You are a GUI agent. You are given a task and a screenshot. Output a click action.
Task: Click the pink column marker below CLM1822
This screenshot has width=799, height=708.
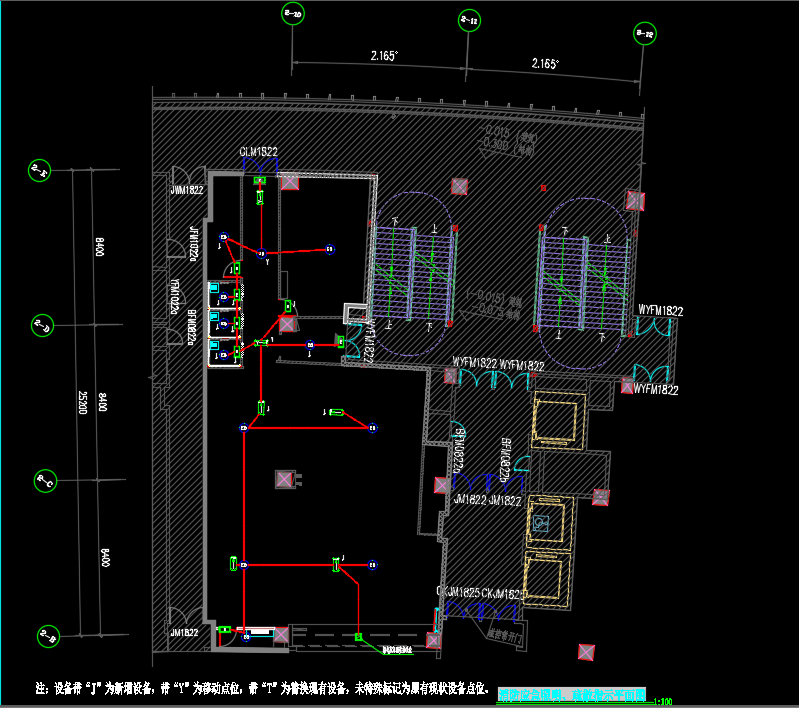pyautogui.click(x=289, y=182)
